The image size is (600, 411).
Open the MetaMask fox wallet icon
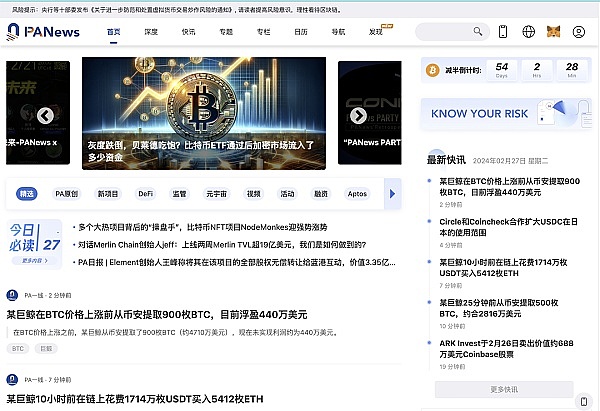coord(553,32)
